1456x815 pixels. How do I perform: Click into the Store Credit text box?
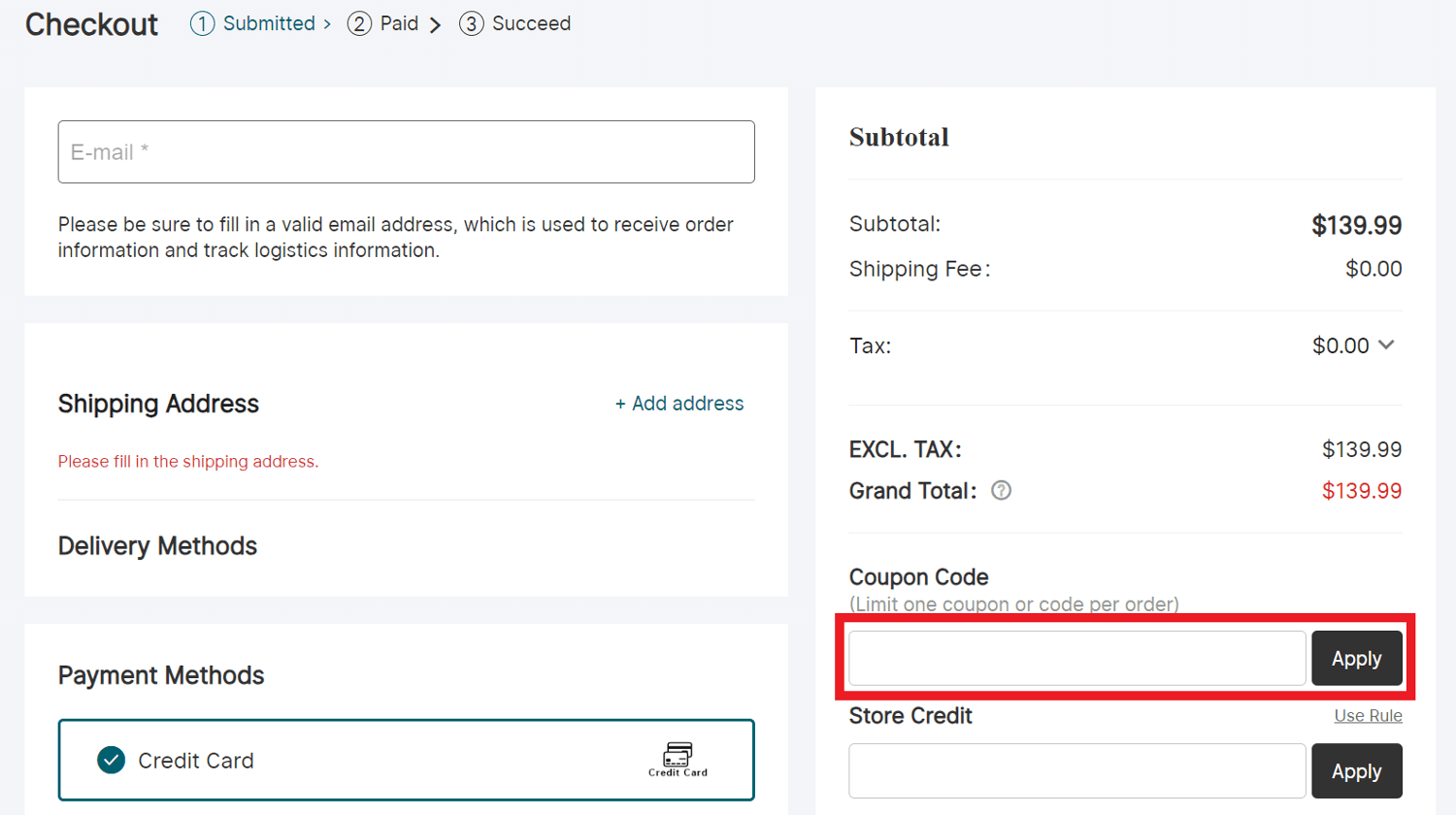pos(1077,771)
